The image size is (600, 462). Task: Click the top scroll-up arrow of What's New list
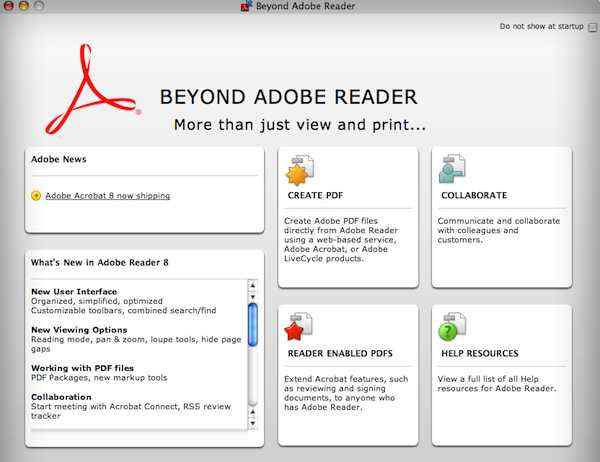click(253, 285)
